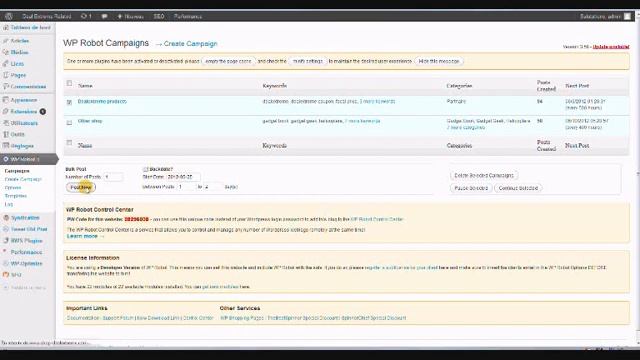Click the Outils tools icon in sidebar
This screenshot has width=640, height=360.
pos(5,134)
